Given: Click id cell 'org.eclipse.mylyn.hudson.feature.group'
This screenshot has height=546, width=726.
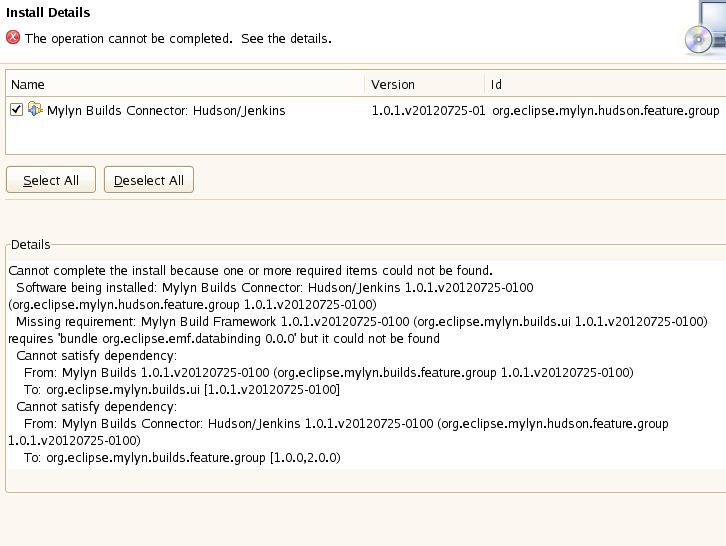Looking at the screenshot, I should pyautogui.click(x=606, y=111).
